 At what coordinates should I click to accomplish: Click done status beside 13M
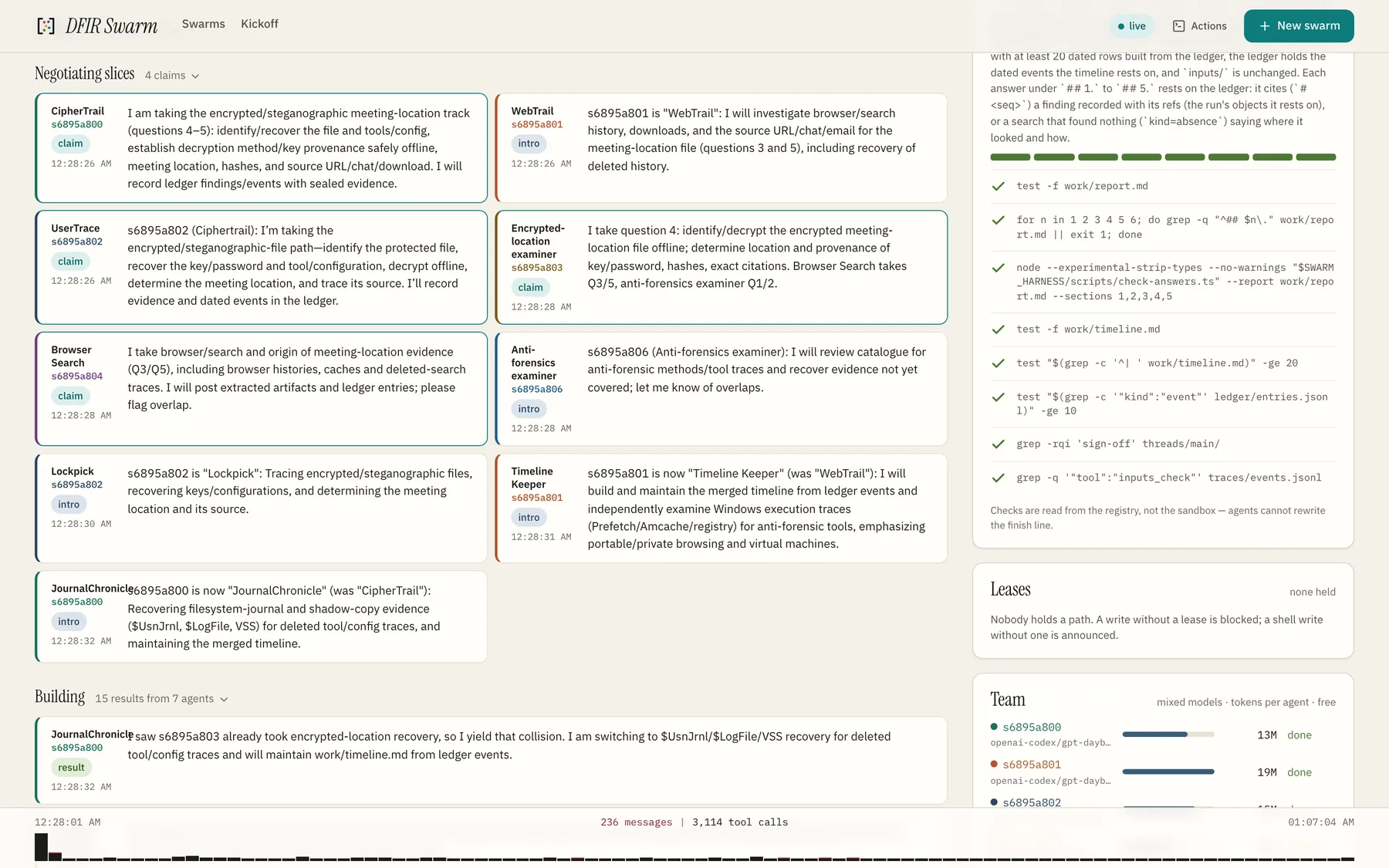tap(1299, 735)
